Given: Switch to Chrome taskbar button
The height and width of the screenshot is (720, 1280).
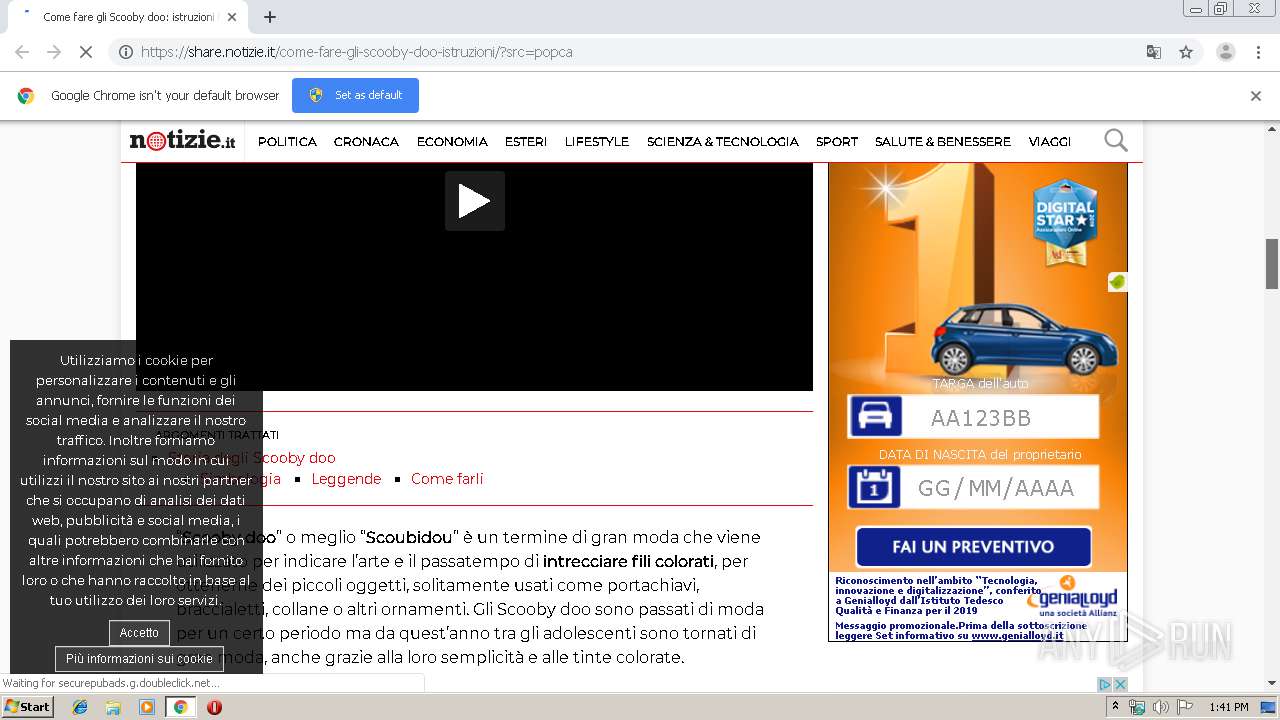Looking at the screenshot, I should pyautogui.click(x=180, y=707).
